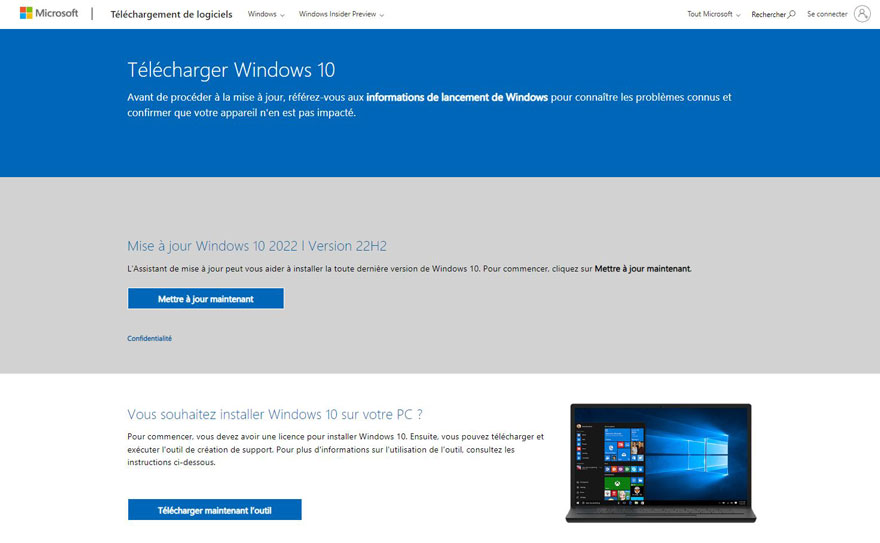This screenshot has width=880, height=543.
Task: Click the paragraph starting Avant de procéder
Action: (x=429, y=105)
